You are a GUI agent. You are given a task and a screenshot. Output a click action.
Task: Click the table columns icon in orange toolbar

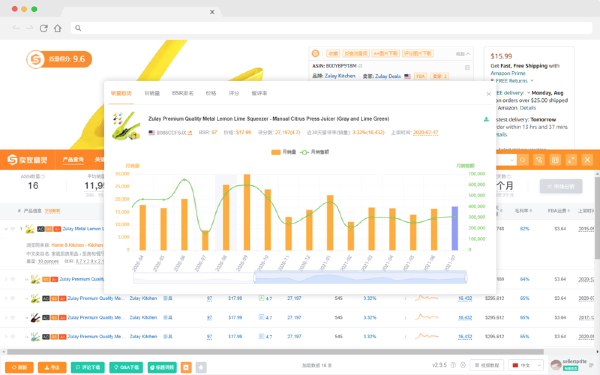pyautogui.click(x=555, y=160)
